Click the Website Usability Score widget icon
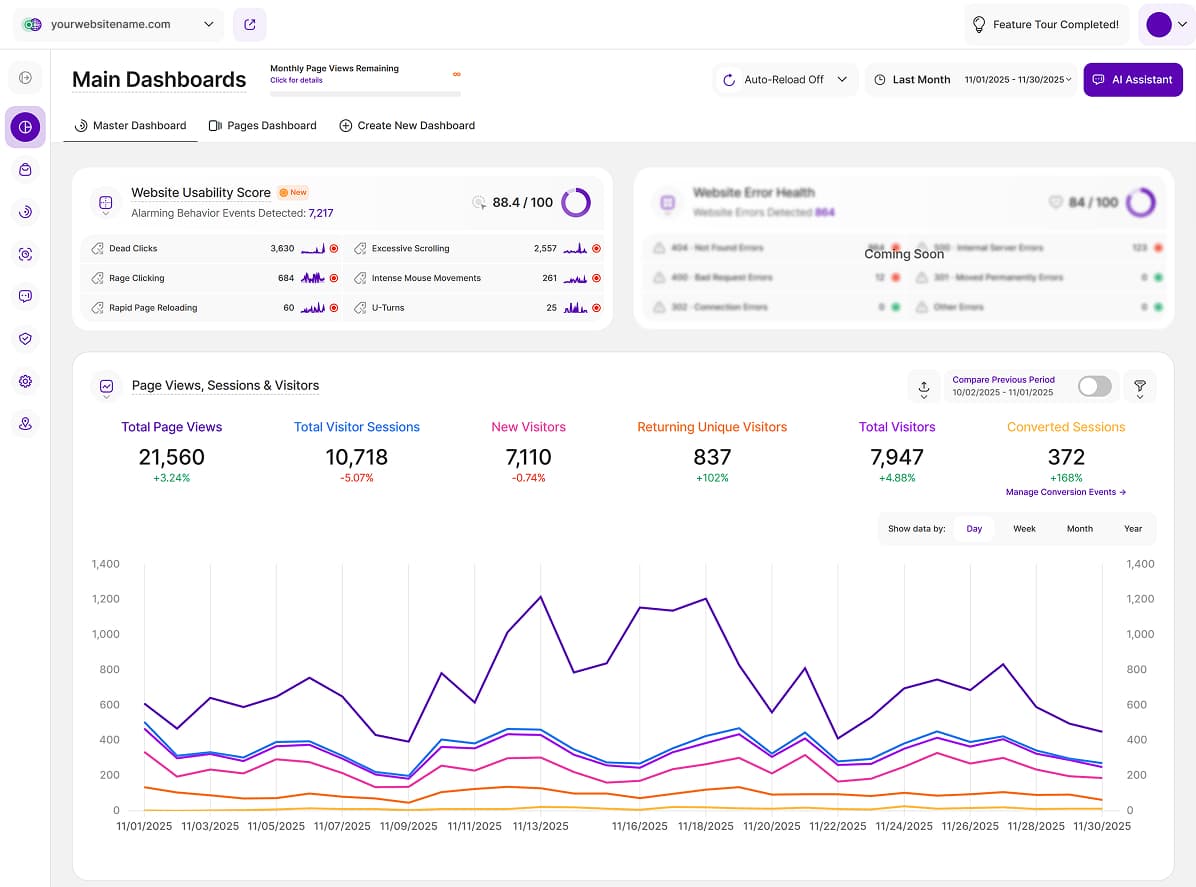Image resolution: width=1196 pixels, height=887 pixels. [x=105, y=203]
